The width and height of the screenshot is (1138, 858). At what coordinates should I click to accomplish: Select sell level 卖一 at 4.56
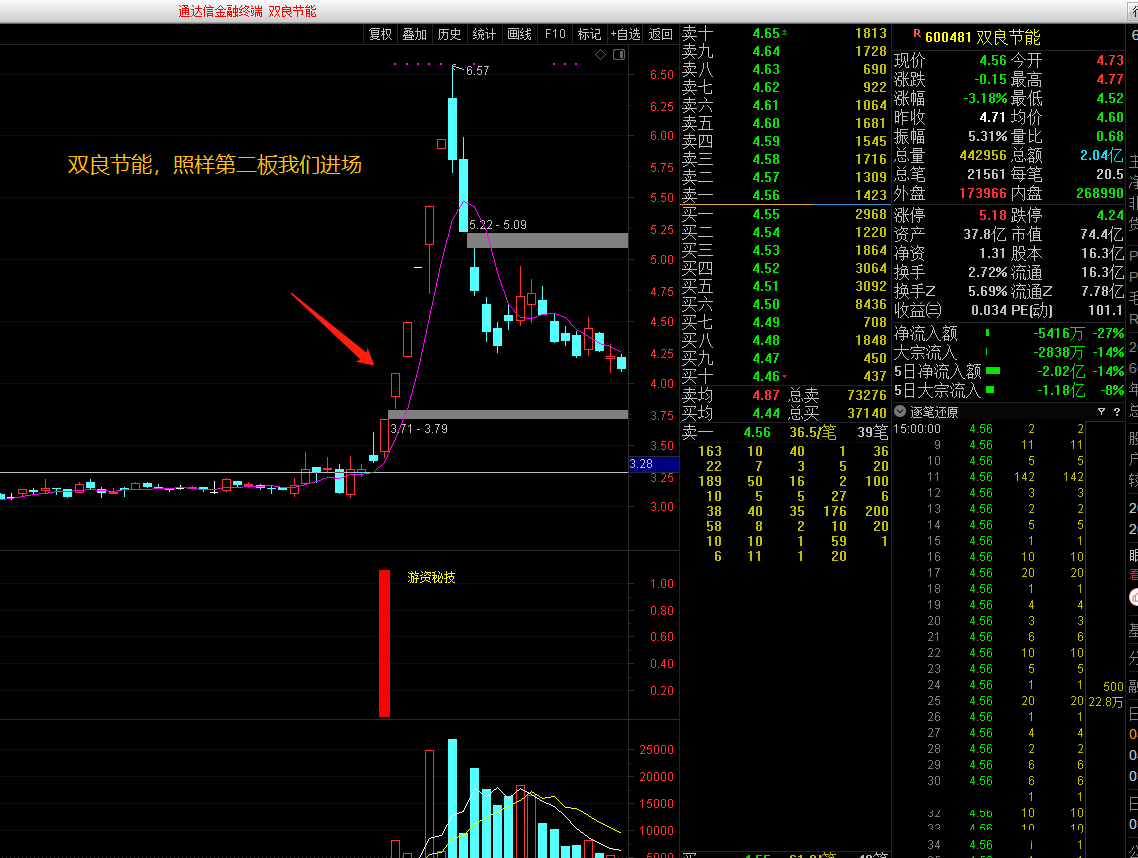coord(785,195)
